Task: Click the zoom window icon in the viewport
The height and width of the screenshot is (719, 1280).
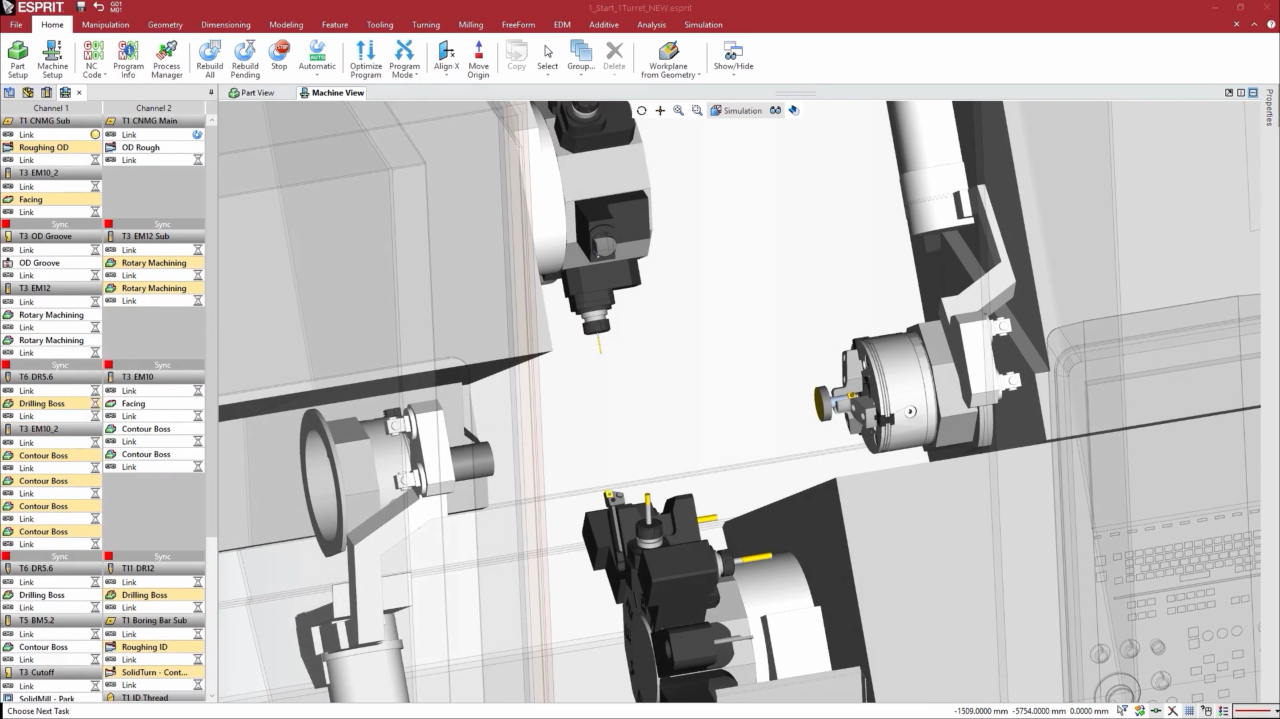Action: point(697,111)
